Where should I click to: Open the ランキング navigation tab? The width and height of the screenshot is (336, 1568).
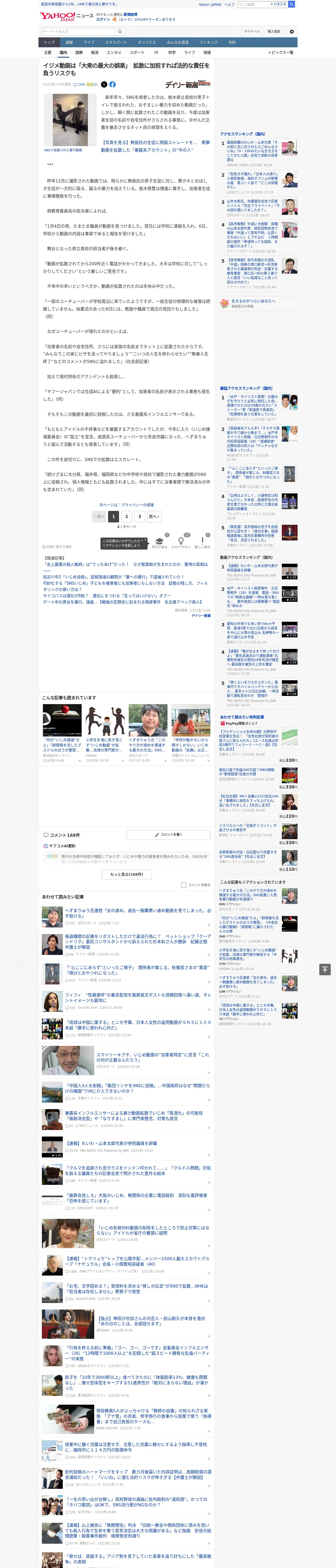coord(209,43)
